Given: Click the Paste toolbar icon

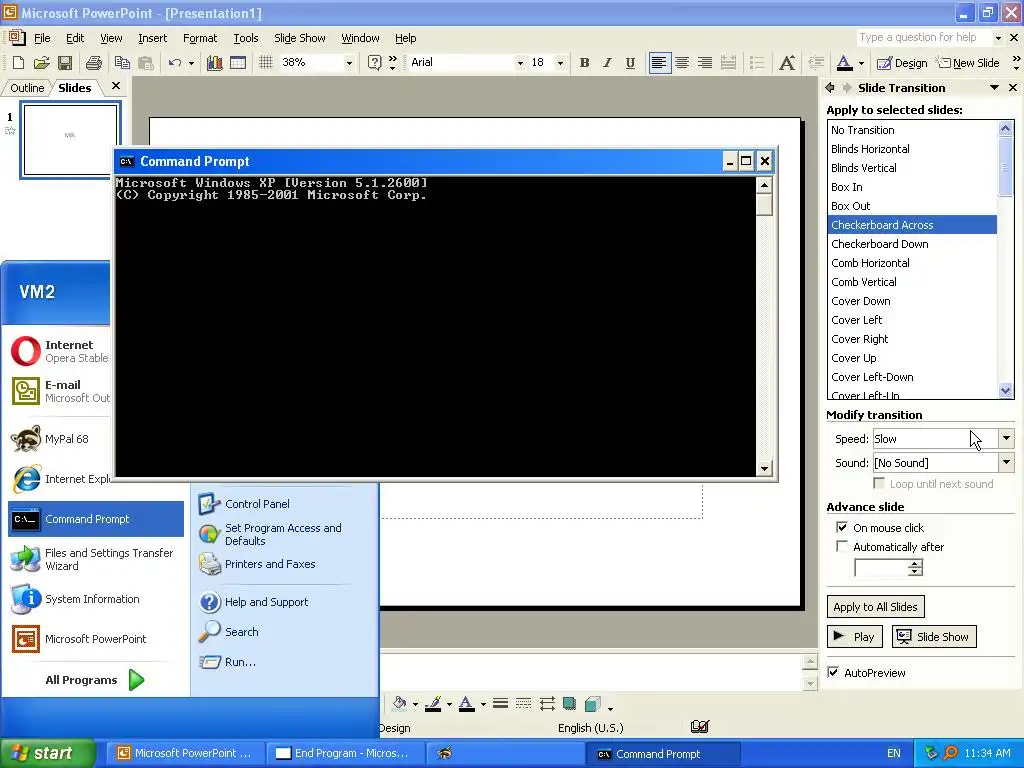Looking at the screenshot, I should point(146,63).
